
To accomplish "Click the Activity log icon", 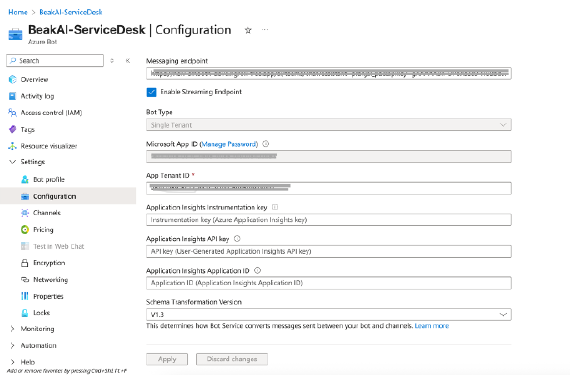I will pyautogui.click(x=12, y=96).
